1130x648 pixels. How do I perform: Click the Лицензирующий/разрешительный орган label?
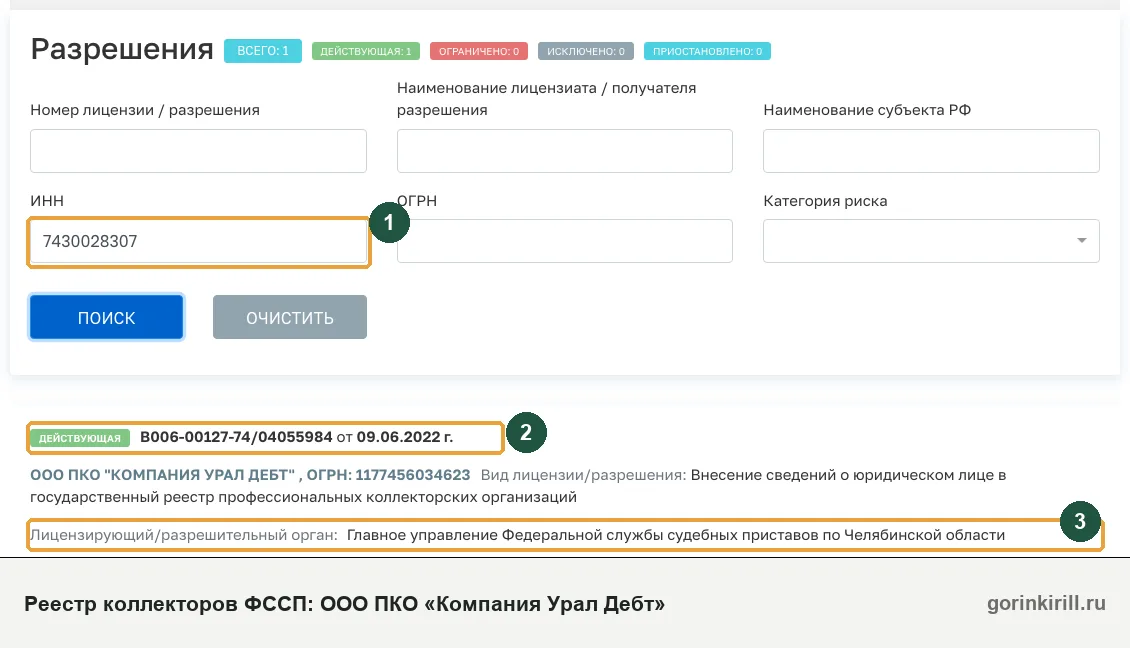(184, 536)
